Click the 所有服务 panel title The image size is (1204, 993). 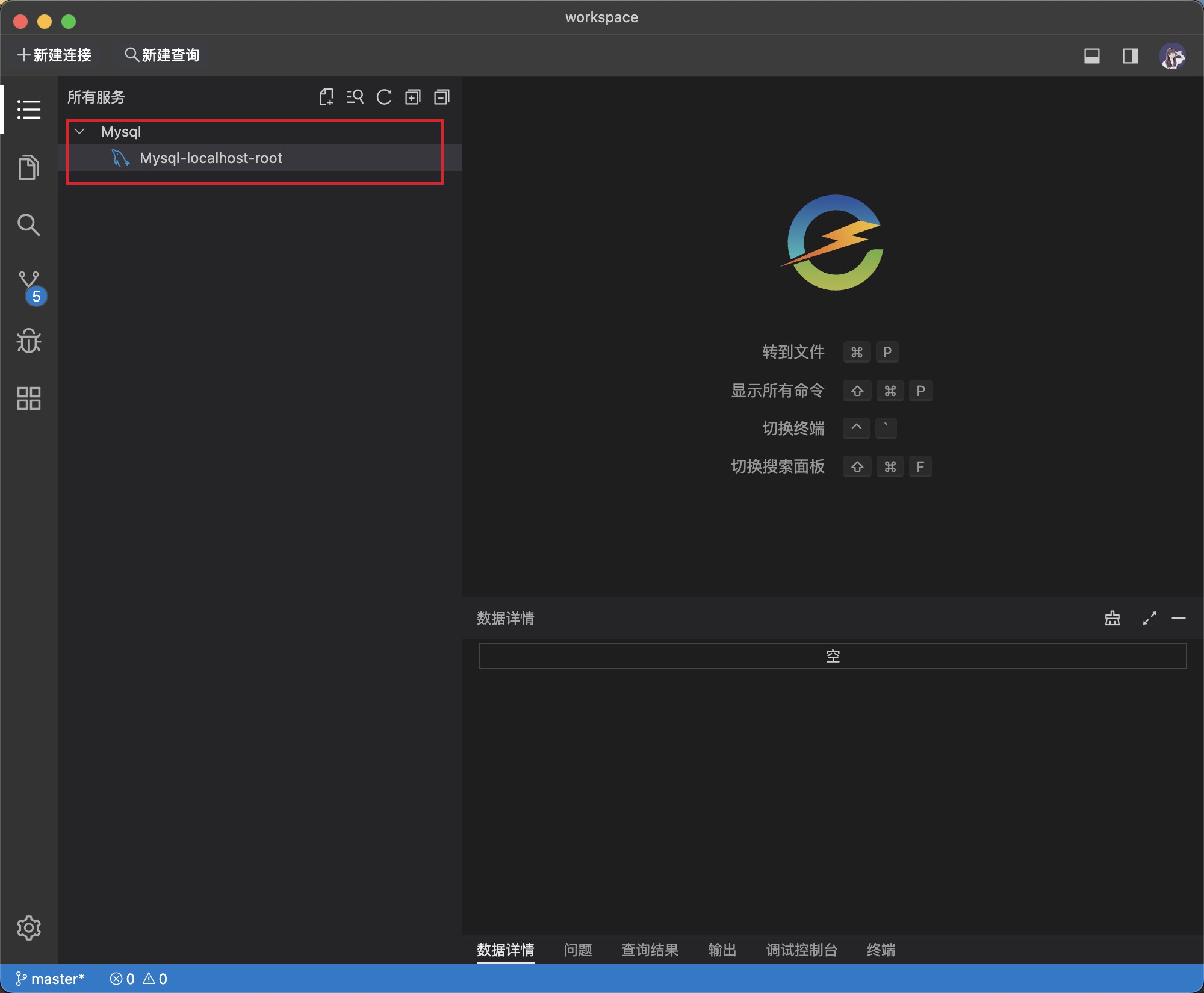[x=96, y=97]
